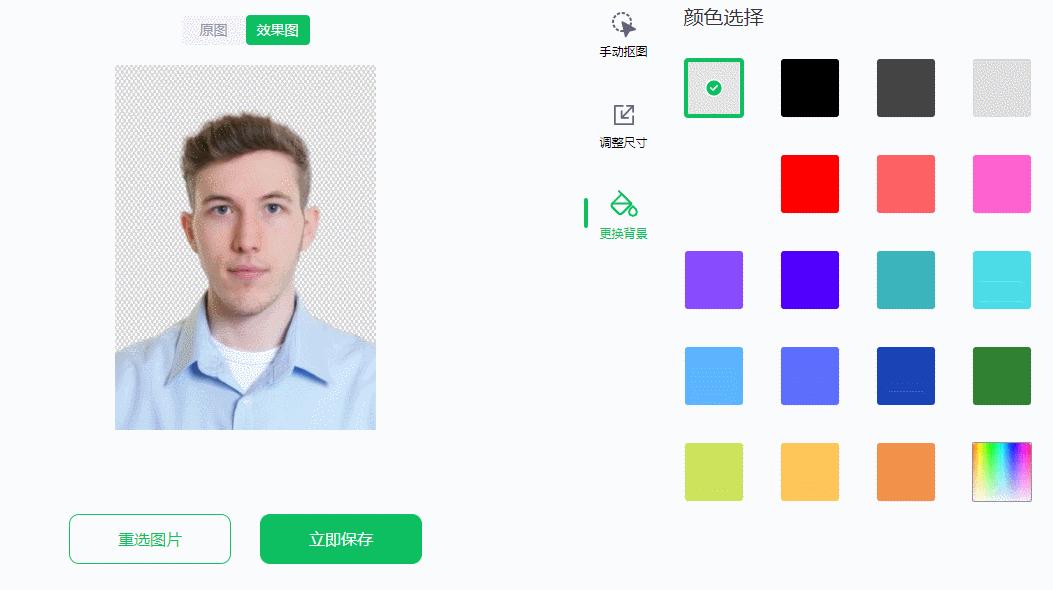Screen dimensions: 1053x590
Task: Select the deep blue background color
Action: coord(905,375)
